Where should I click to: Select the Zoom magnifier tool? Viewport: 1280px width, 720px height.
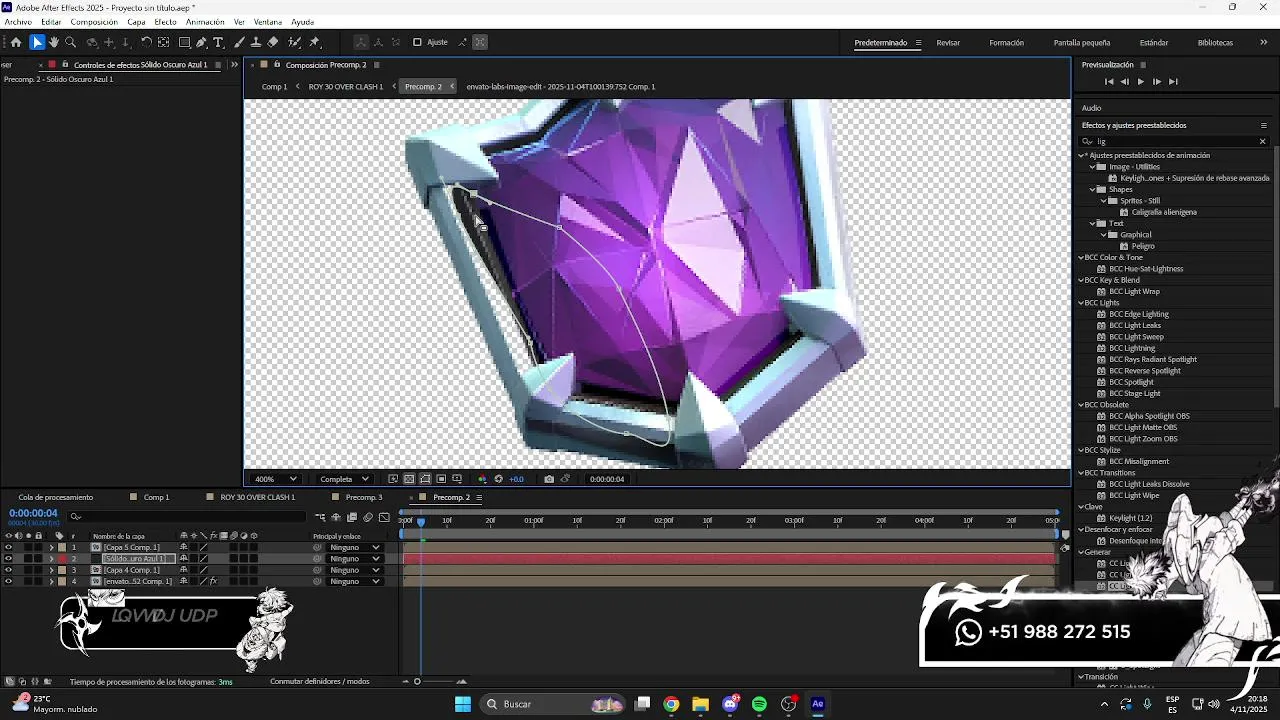[70, 42]
